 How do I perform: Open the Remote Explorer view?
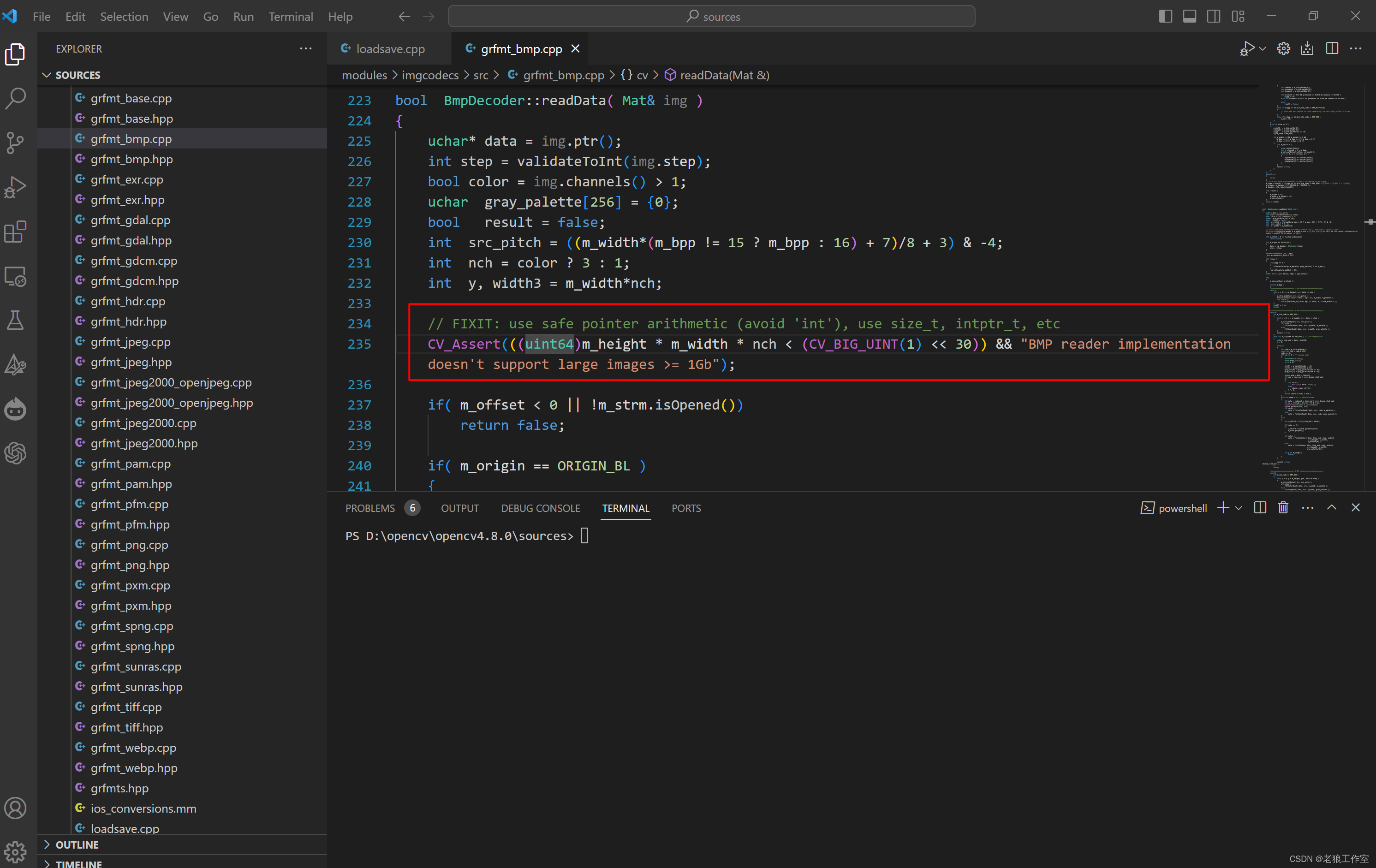coord(15,276)
